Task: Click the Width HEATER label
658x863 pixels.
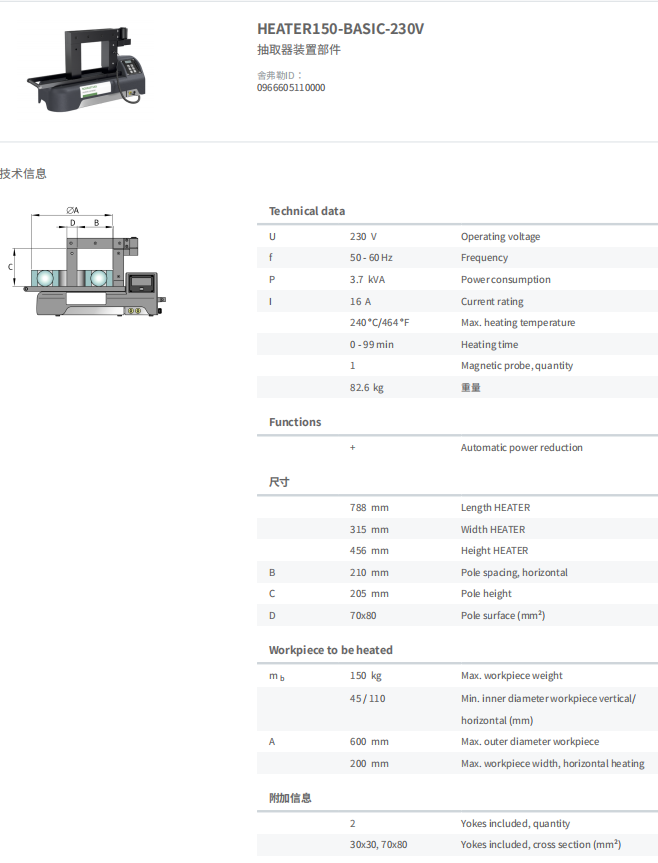Action: [493, 529]
